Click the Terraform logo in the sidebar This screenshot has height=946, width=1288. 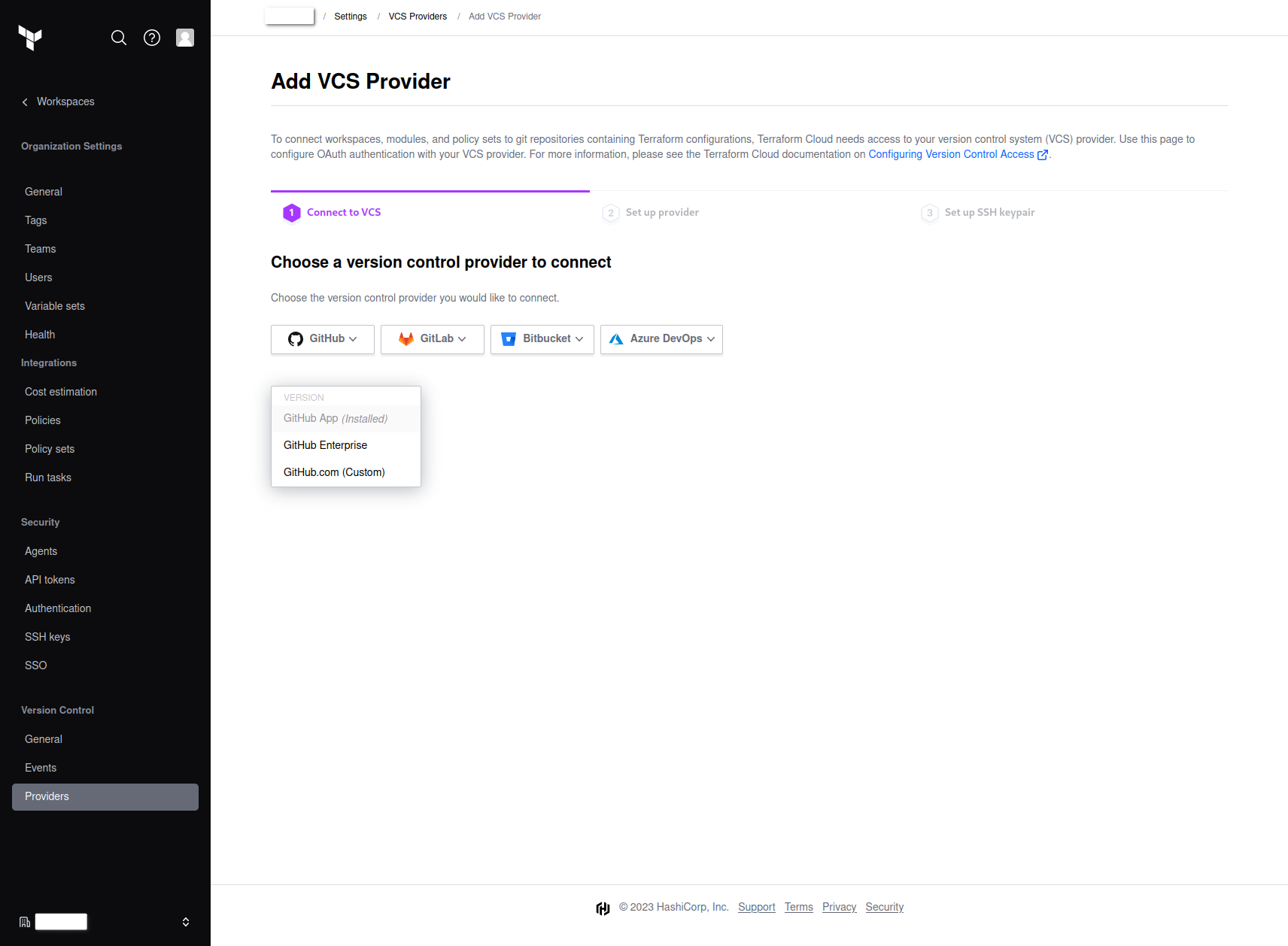tap(30, 38)
